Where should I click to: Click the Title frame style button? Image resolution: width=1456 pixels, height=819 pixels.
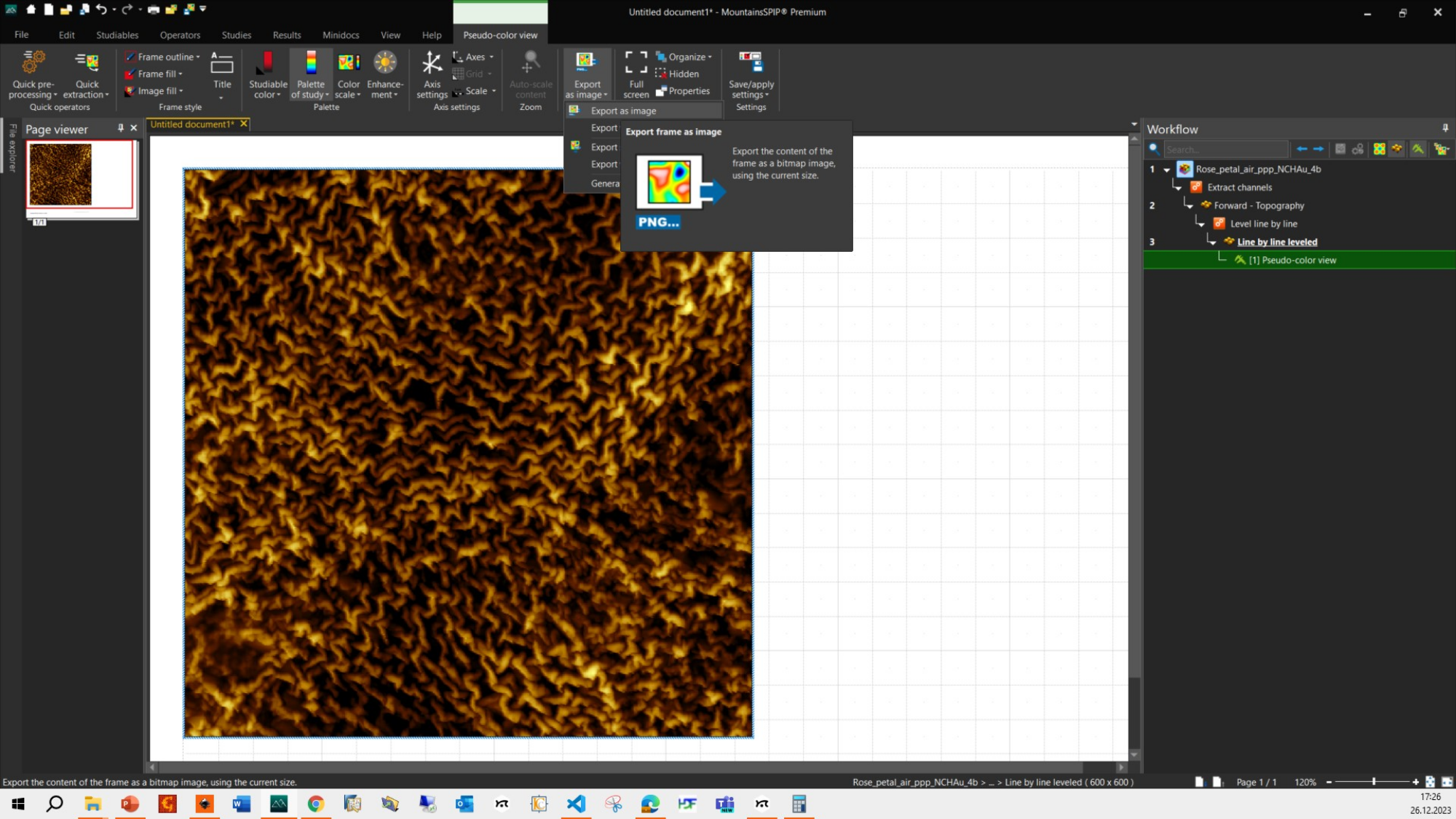tap(222, 74)
